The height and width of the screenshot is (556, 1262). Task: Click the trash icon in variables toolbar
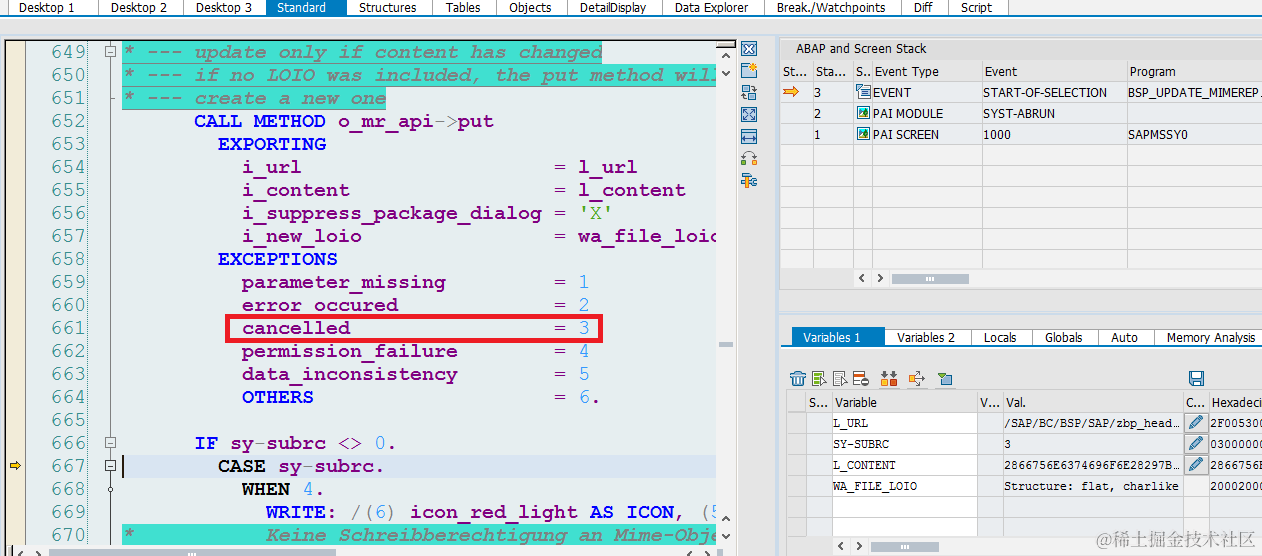pos(798,378)
